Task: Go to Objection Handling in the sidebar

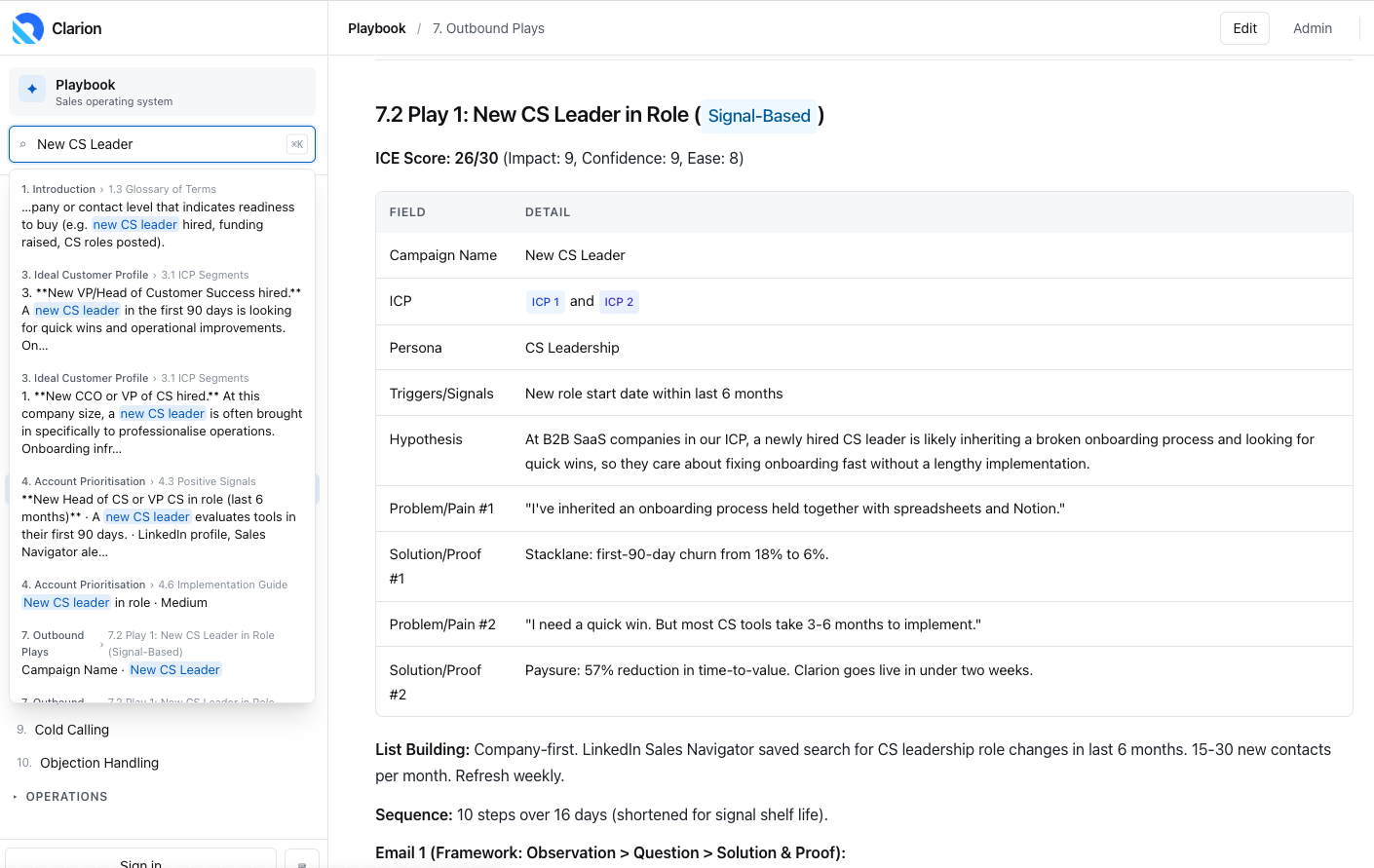Action: click(98, 763)
